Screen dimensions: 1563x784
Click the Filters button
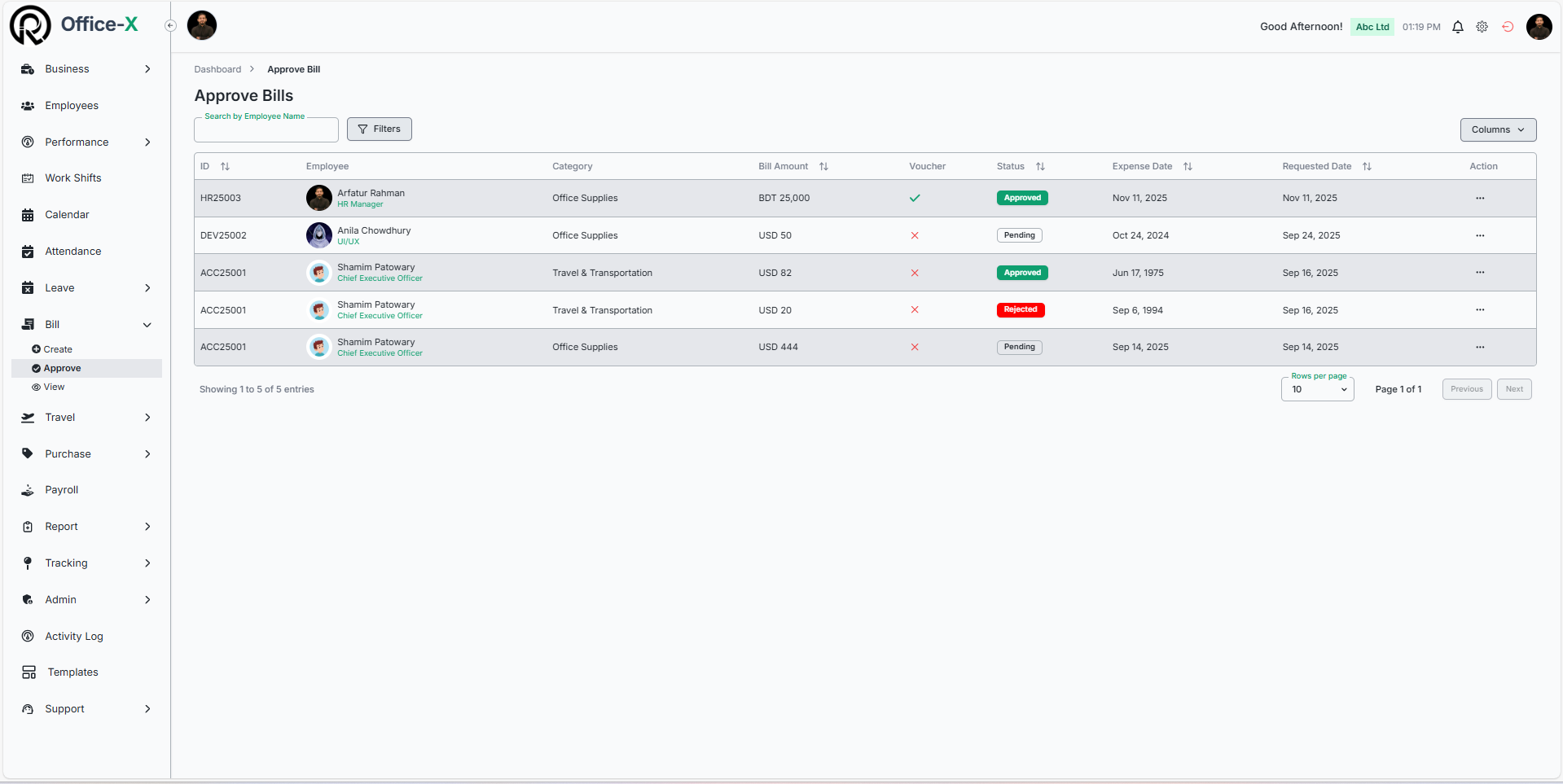point(380,129)
